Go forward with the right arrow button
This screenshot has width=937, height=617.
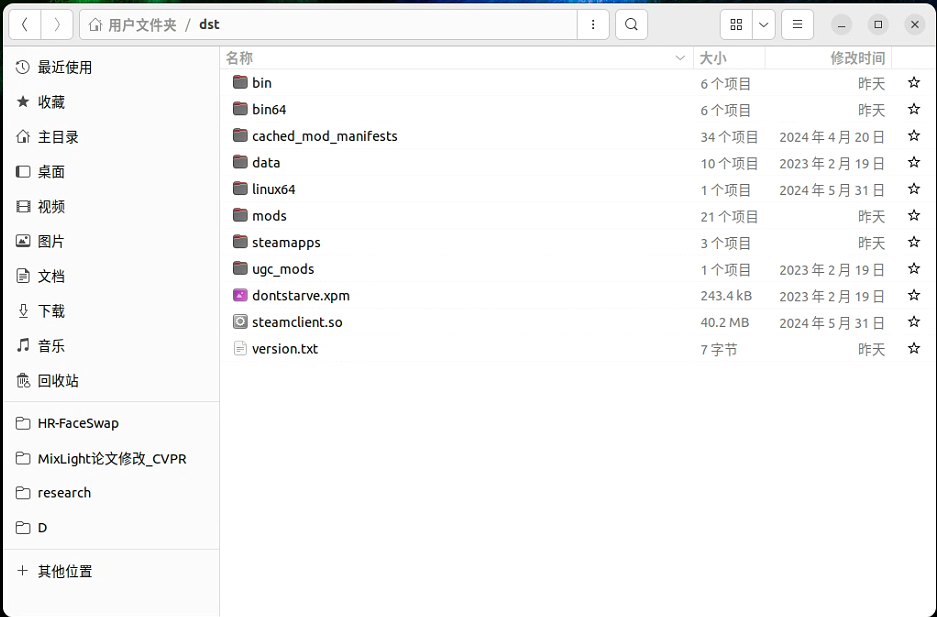pyautogui.click(x=57, y=24)
